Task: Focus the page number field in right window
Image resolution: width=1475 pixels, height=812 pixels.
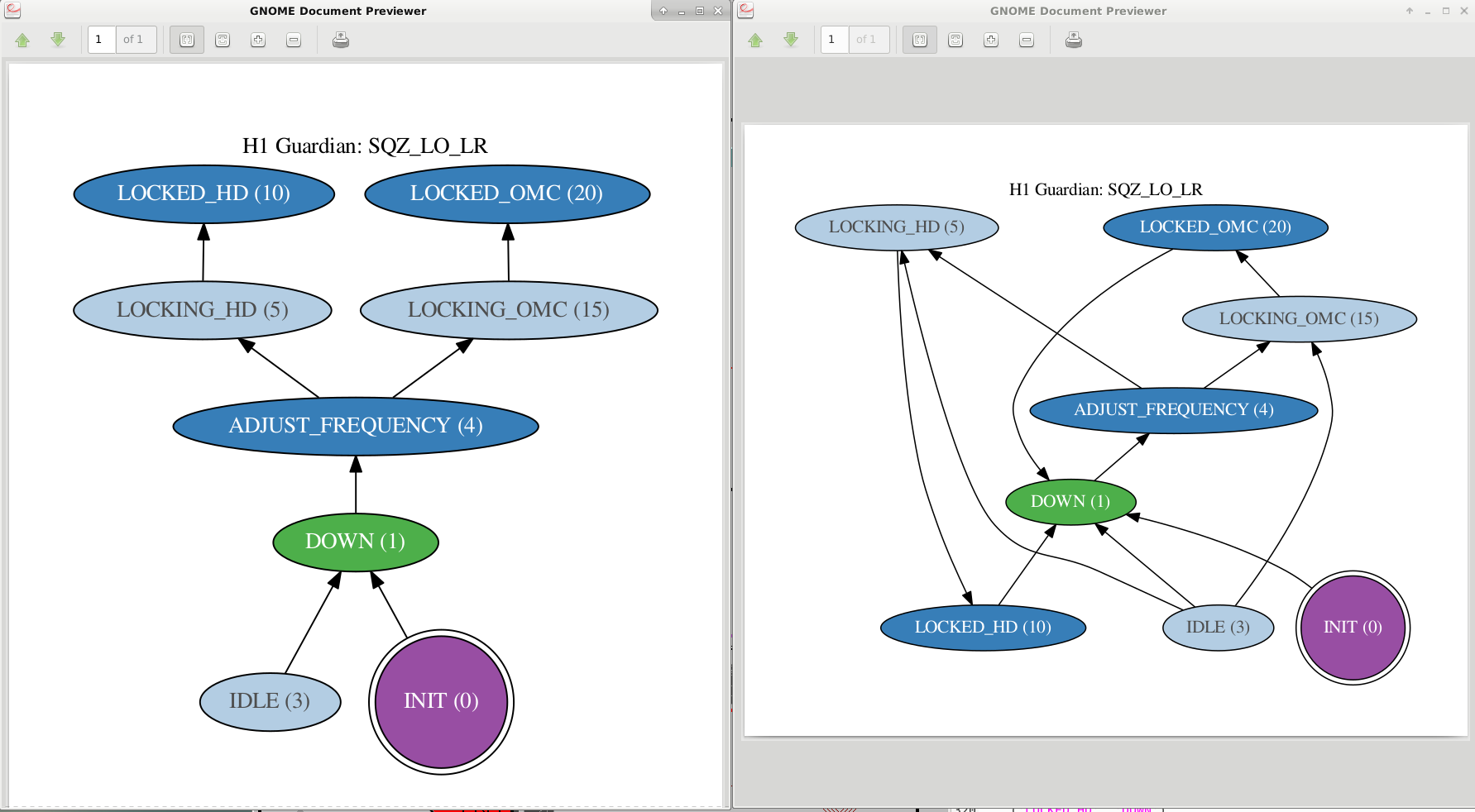Action: pyautogui.click(x=835, y=40)
